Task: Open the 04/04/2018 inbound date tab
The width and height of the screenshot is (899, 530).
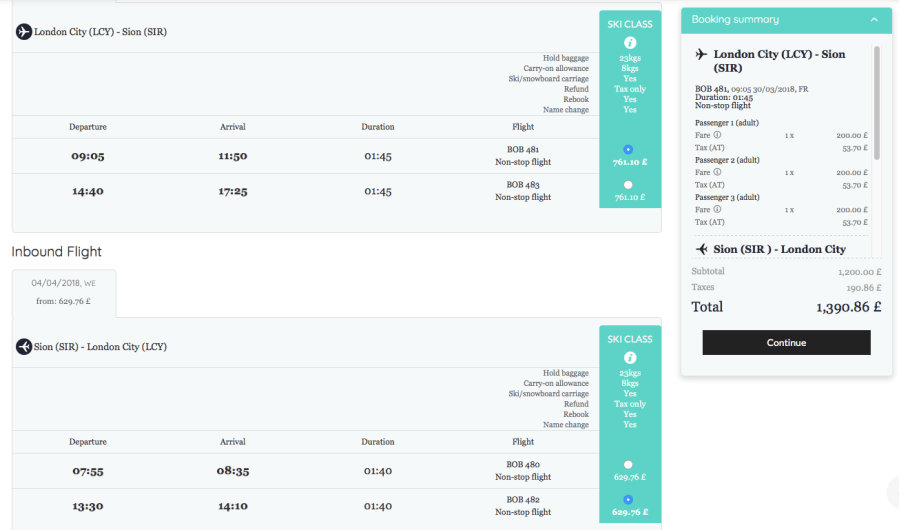Action: 64,291
